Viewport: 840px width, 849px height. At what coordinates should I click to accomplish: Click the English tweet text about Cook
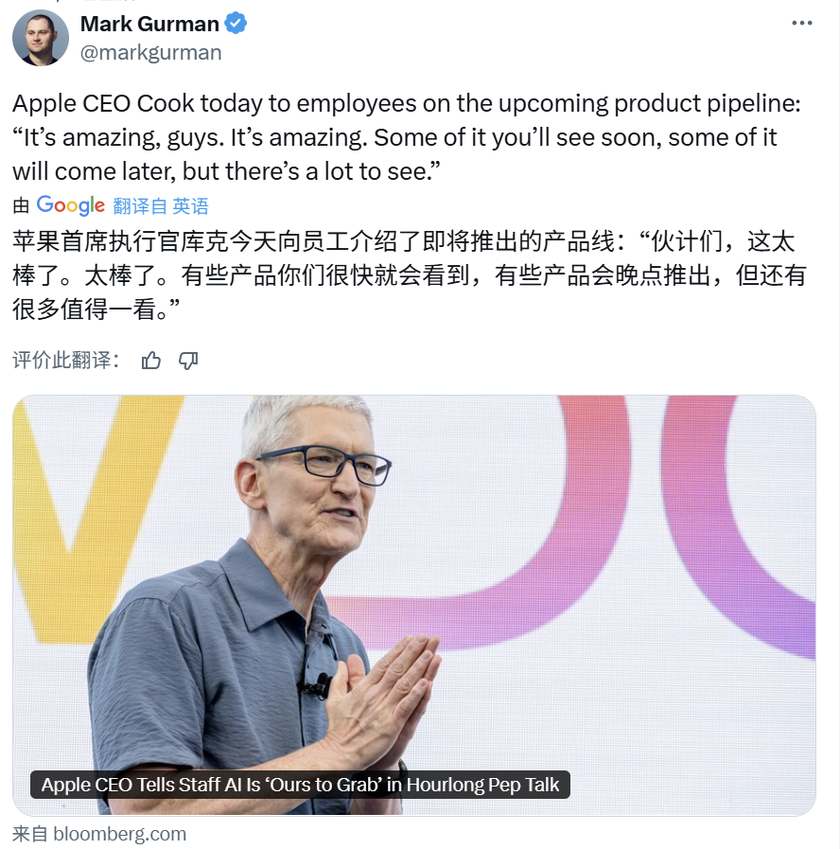406,138
